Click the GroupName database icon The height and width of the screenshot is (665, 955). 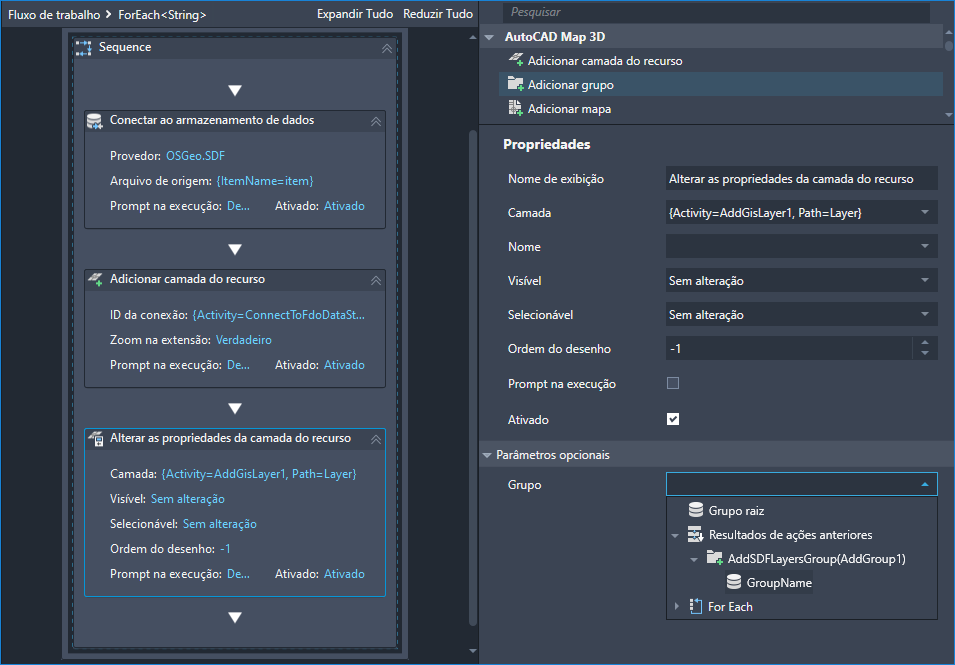734,582
